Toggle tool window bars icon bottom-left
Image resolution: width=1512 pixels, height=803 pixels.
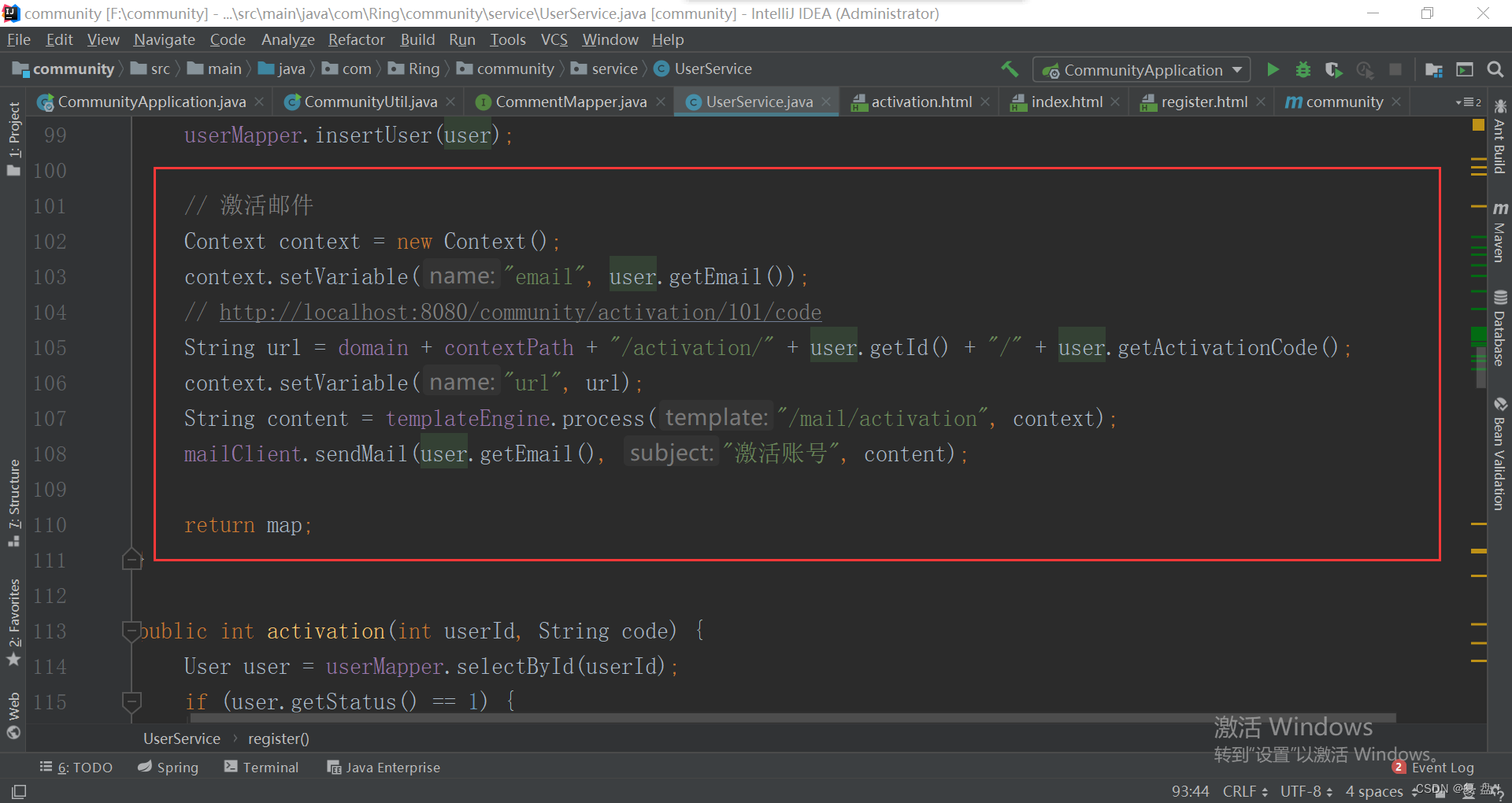(x=19, y=791)
